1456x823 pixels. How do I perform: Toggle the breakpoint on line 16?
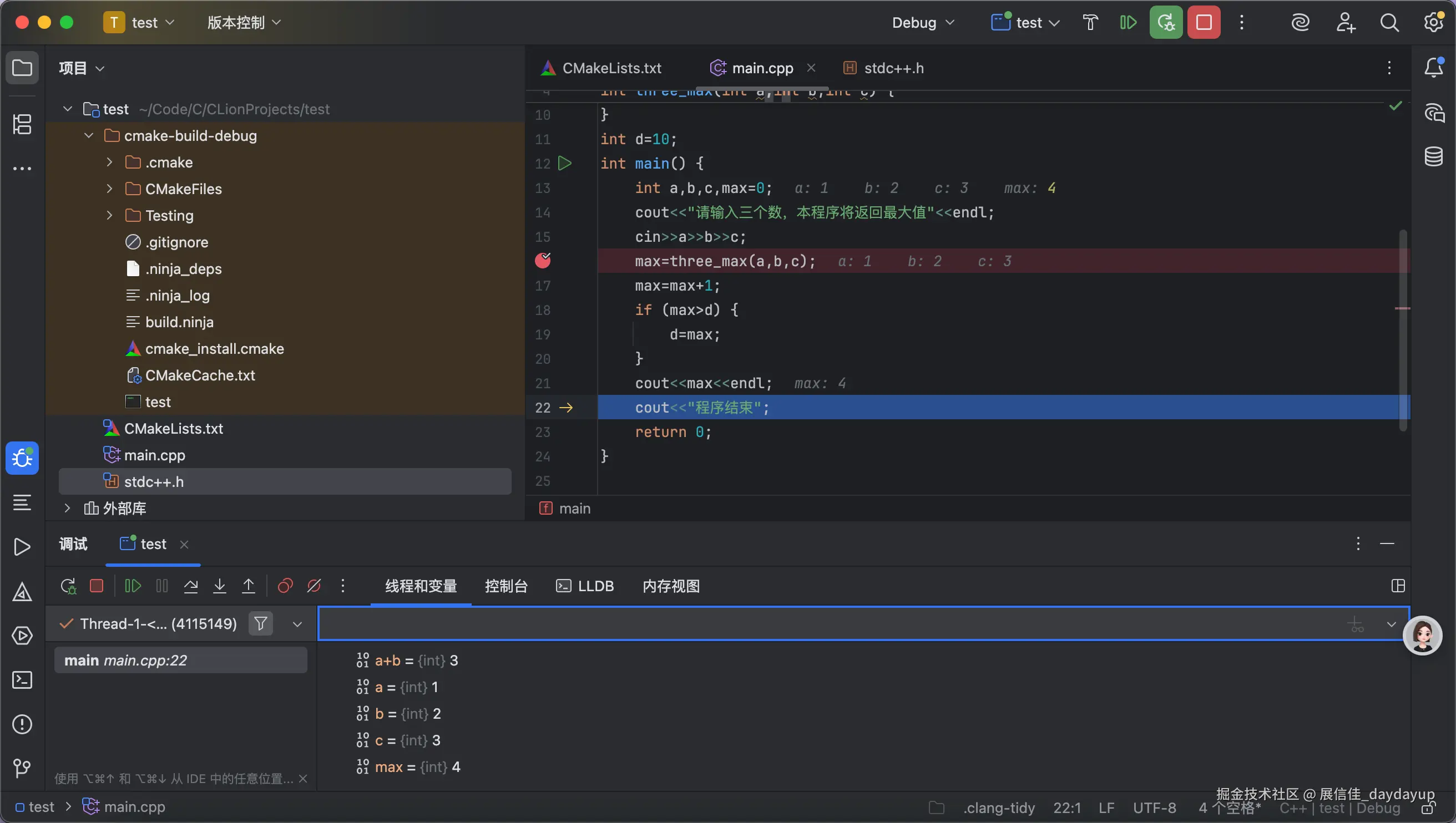pos(543,261)
